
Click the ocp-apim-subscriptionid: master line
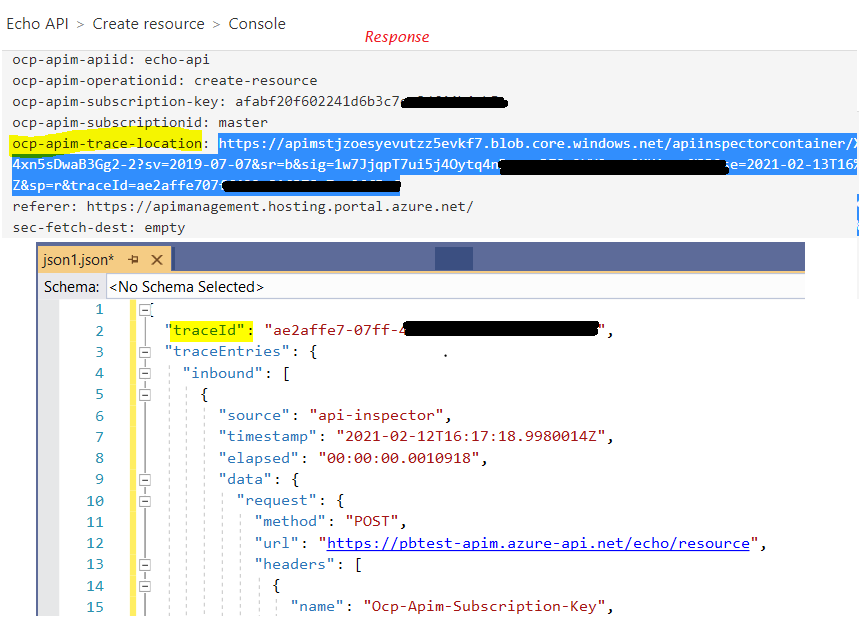tap(140, 123)
